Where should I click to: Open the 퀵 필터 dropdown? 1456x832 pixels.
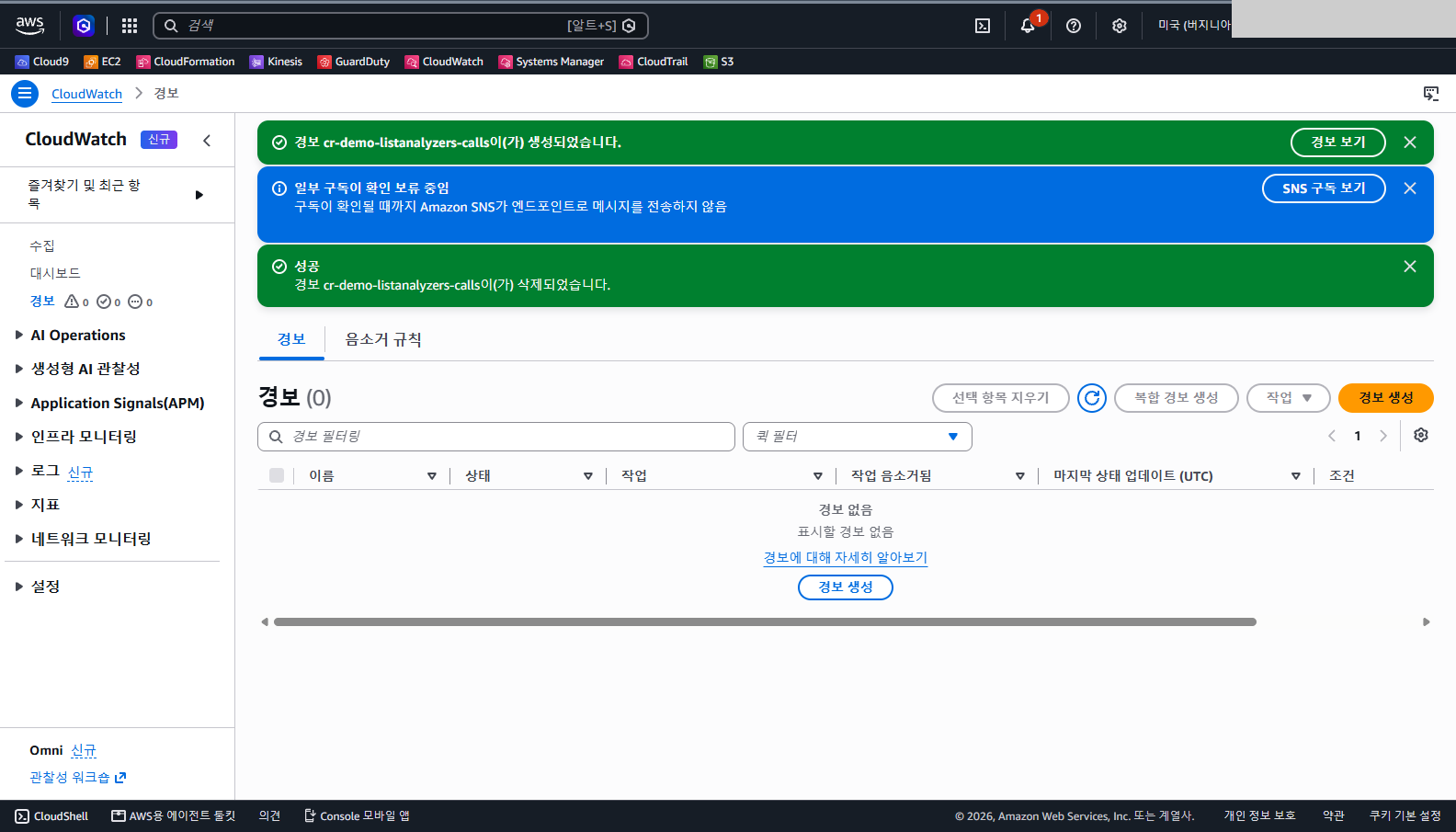858,437
